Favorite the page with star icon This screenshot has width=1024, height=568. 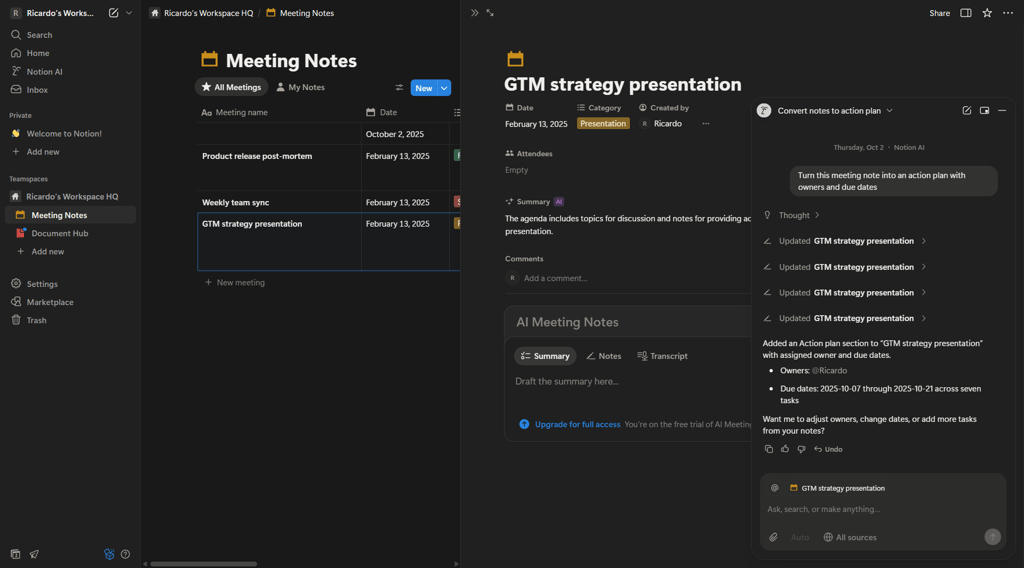click(987, 13)
